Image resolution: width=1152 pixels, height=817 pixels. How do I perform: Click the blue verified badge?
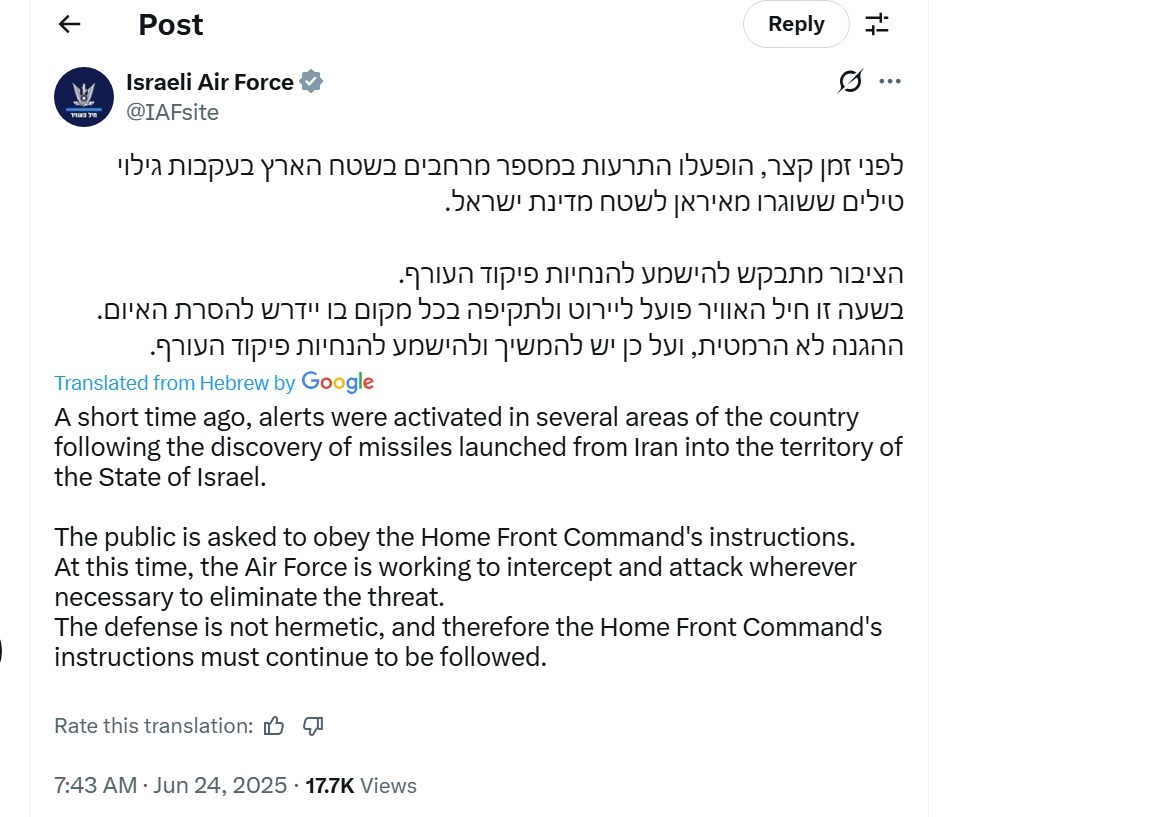[312, 82]
